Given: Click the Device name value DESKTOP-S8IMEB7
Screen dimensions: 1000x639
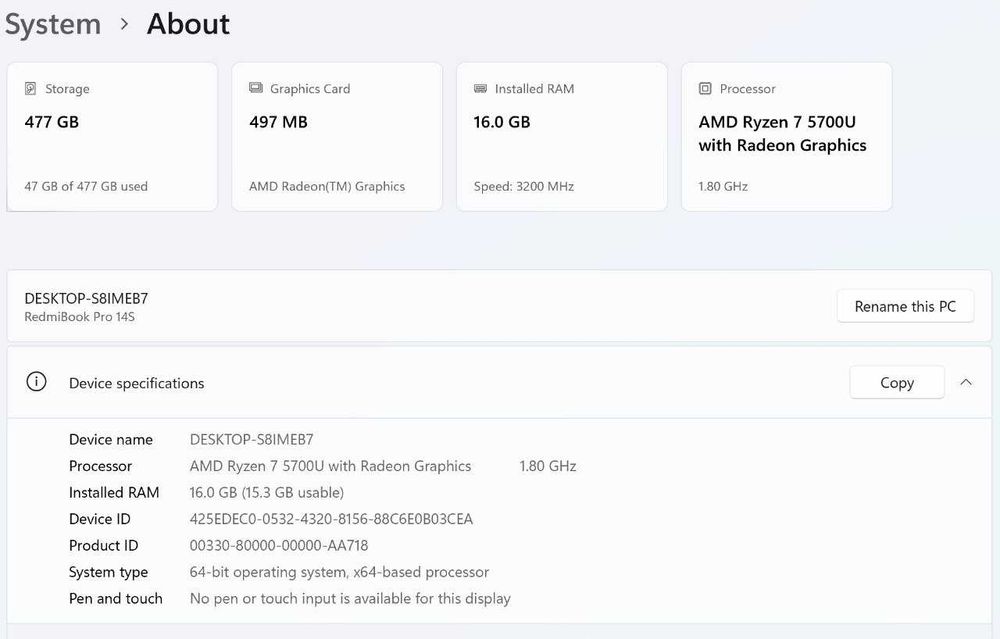Looking at the screenshot, I should (251, 439).
